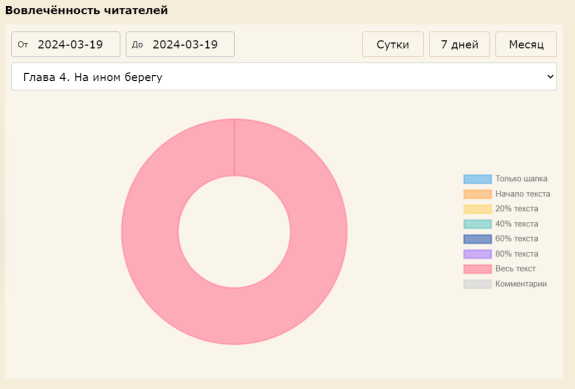The height and width of the screenshot is (389, 575).
Task: Toggle the '20% текста' yellow legend swatch
Action: [477, 209]
